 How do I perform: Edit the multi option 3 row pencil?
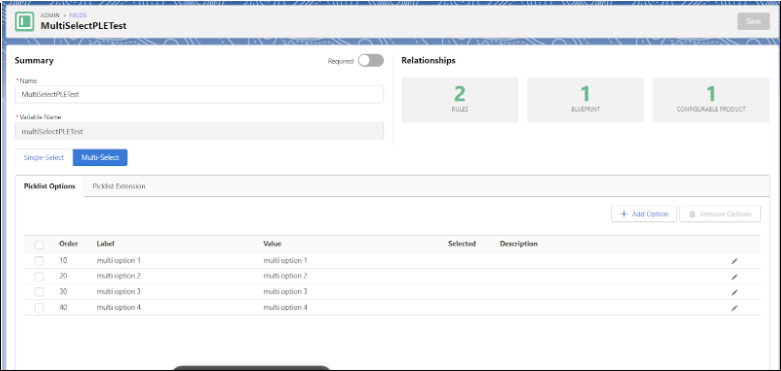(x=734, y=292)
